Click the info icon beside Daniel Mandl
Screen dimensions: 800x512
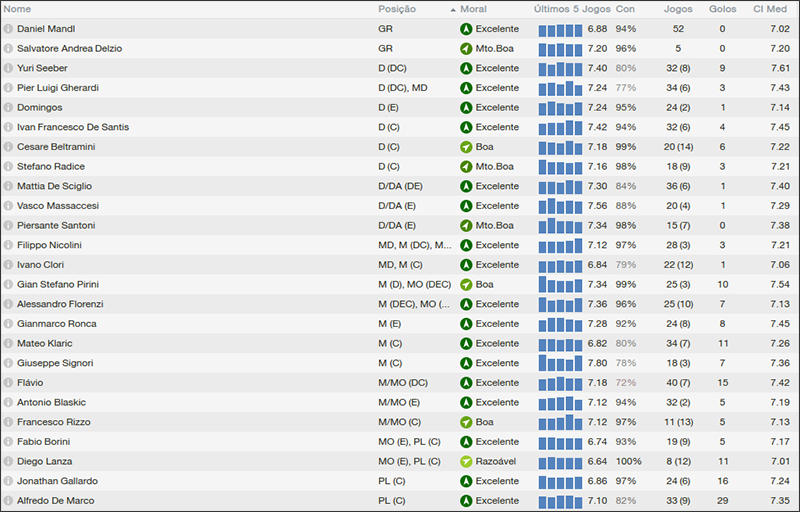pyautogui.click(x=9, y=29)
